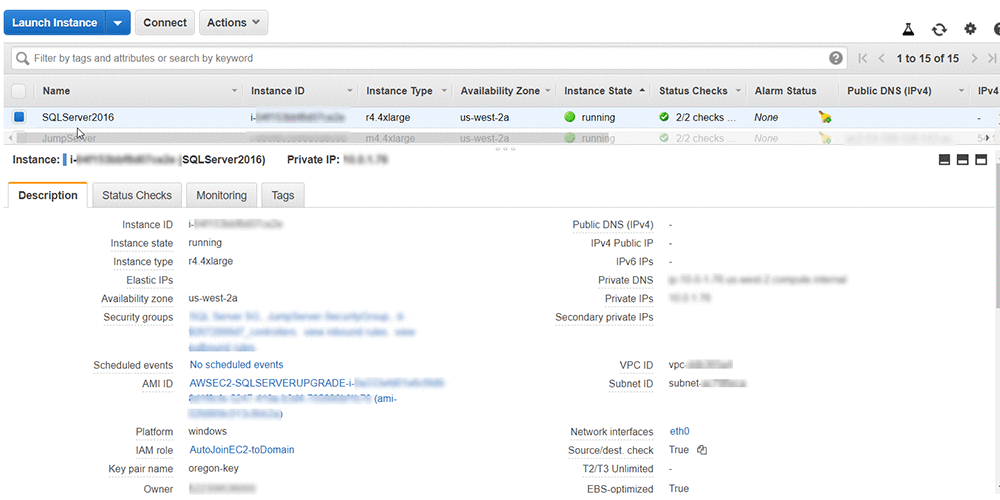1000x500 pixels.
Task: Click the horizontal scrollbar left arrow
Action: (x=10, y=138)
